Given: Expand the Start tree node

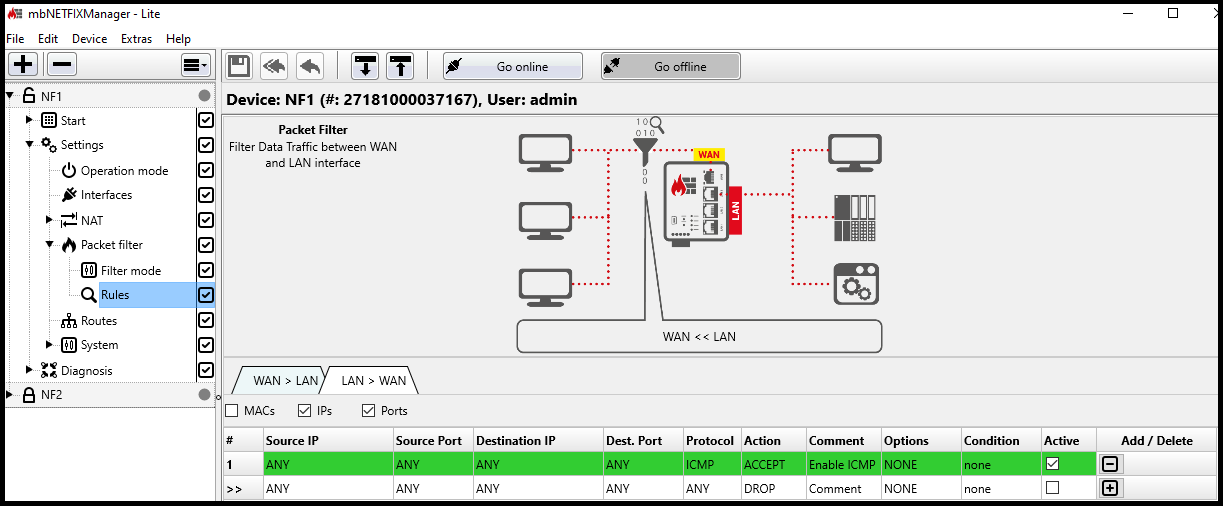Looking at the screenshot, I should point(30,120).
